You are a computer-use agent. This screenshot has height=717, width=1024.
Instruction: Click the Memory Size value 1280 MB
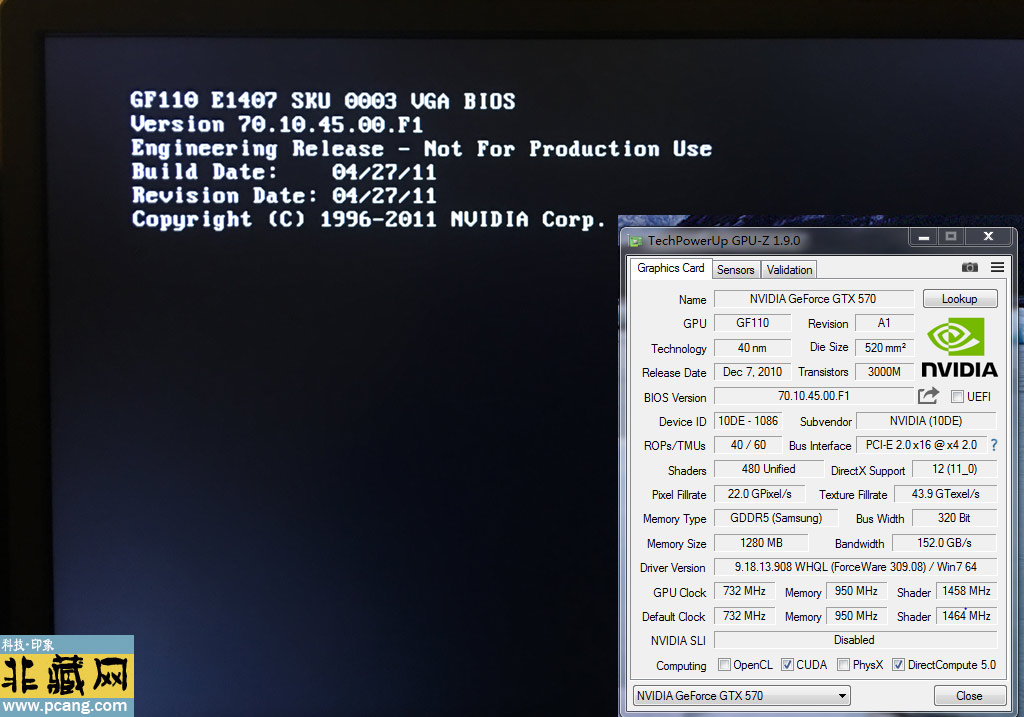click(x=761, y=543)
